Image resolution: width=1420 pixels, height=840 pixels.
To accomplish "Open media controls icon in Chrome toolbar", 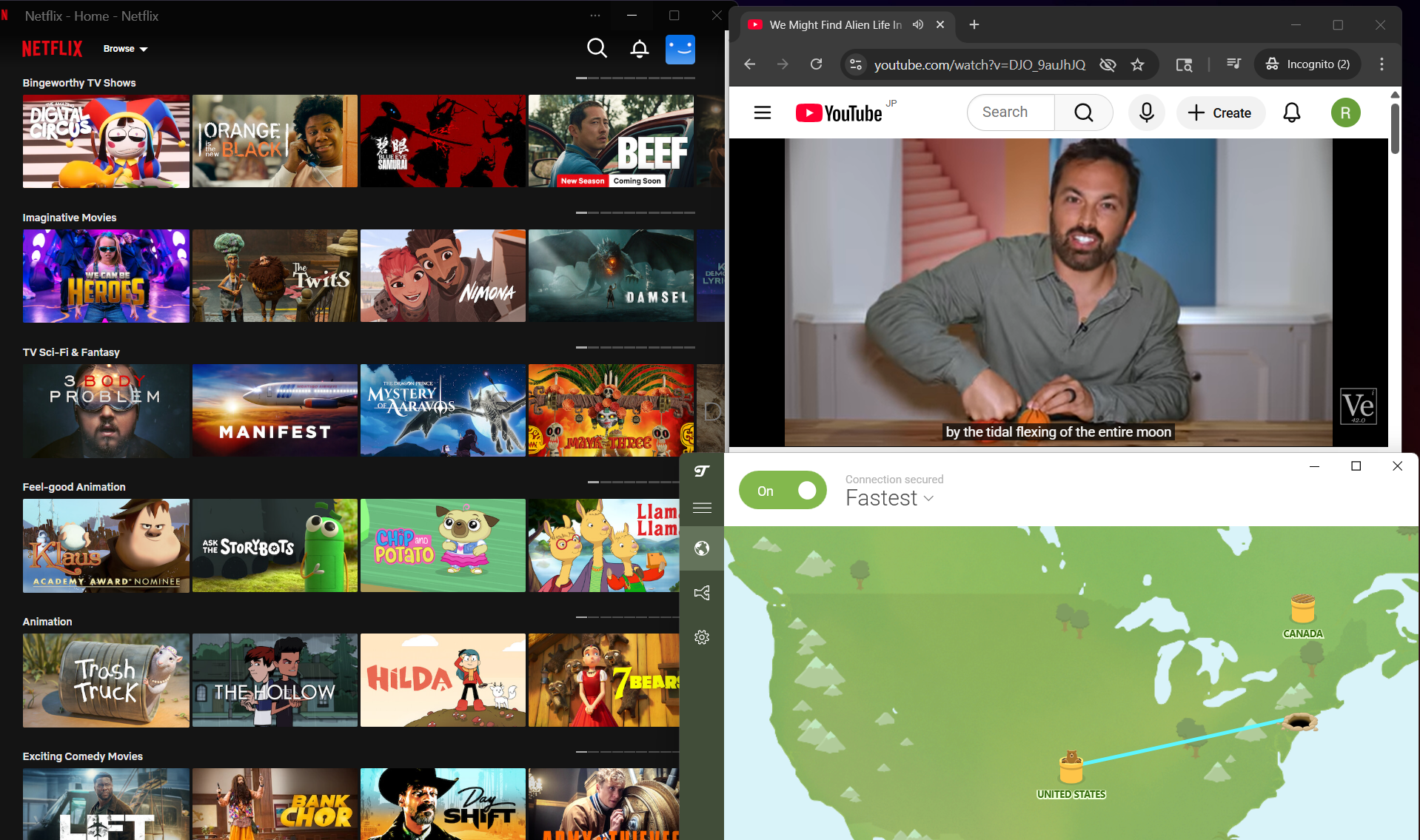I will [x=1233, y=64].
